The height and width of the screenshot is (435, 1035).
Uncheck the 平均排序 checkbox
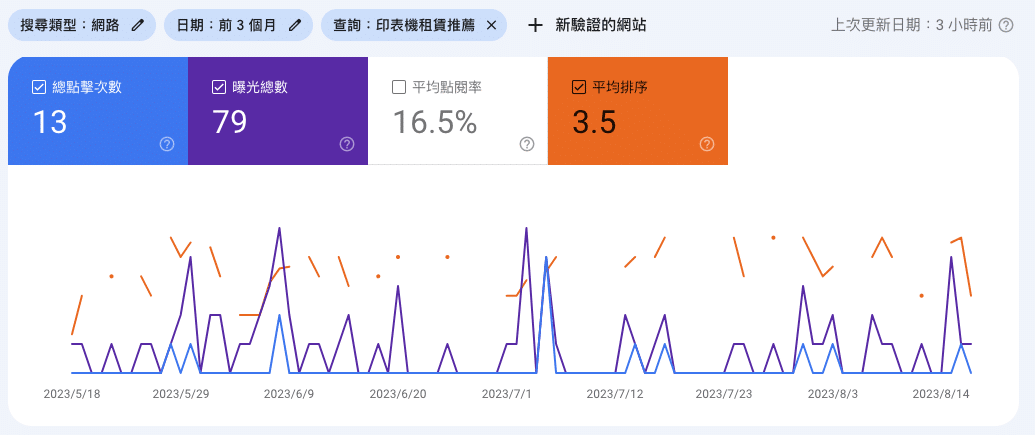(x=579, y=87)
